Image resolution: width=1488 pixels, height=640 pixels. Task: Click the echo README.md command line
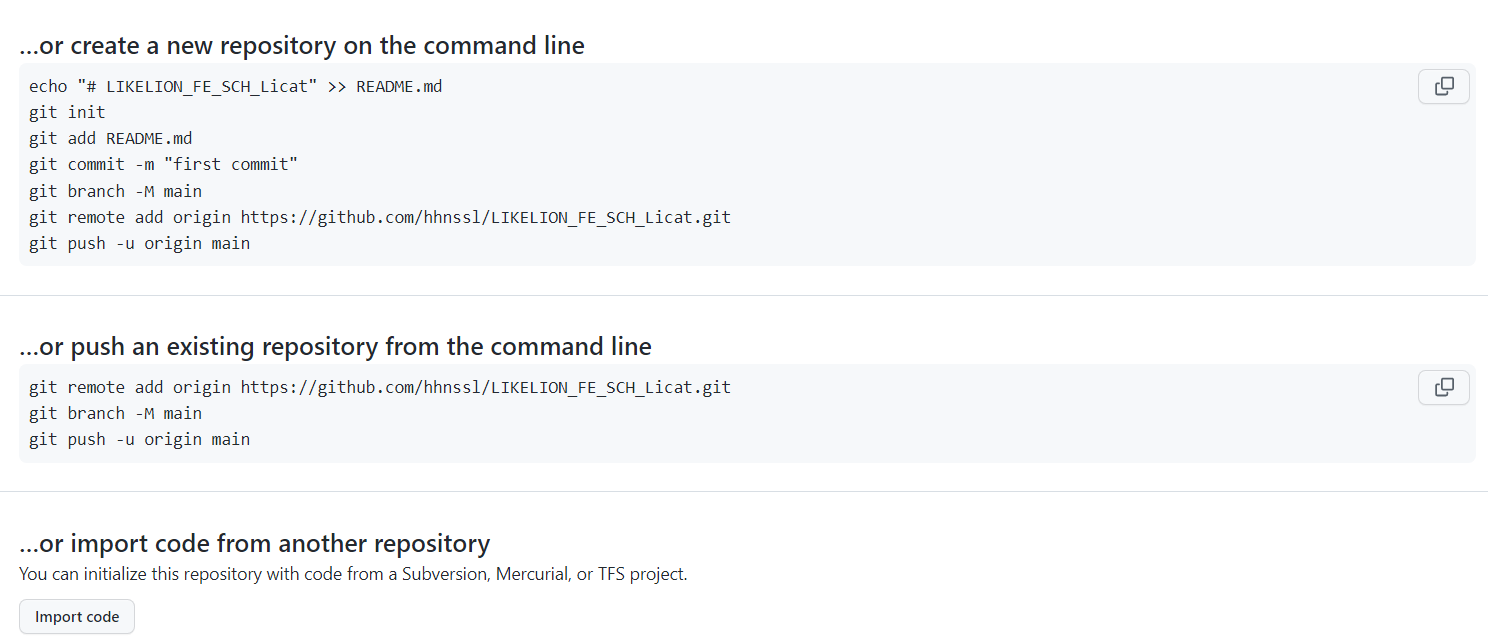[235, 87]
